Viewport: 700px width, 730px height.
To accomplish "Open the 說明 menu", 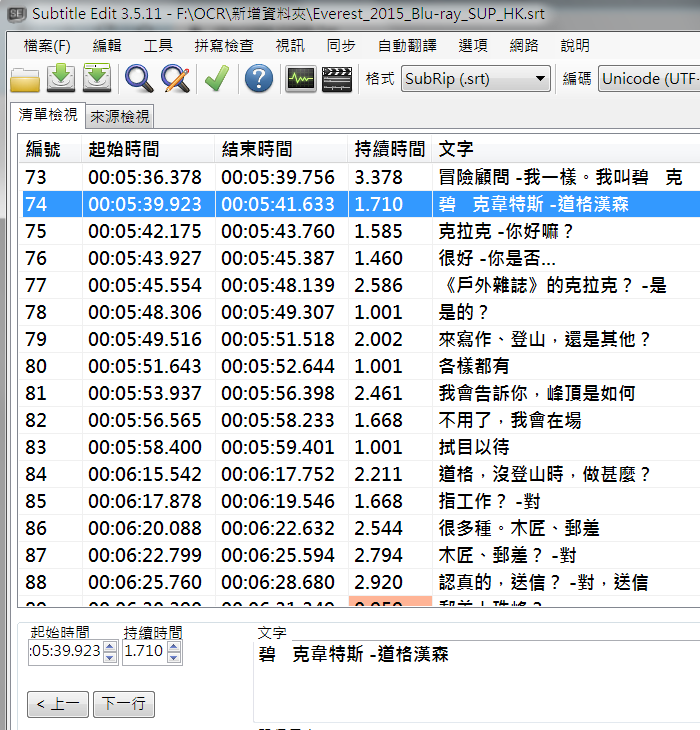I will (575, 46).
